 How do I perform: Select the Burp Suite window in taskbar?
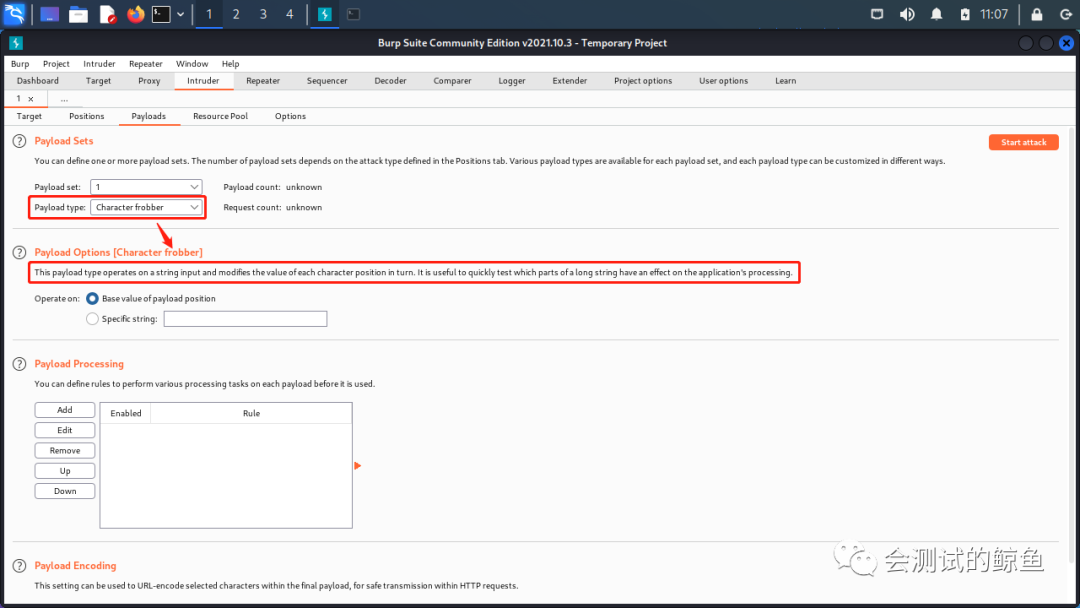coord(324,14)
